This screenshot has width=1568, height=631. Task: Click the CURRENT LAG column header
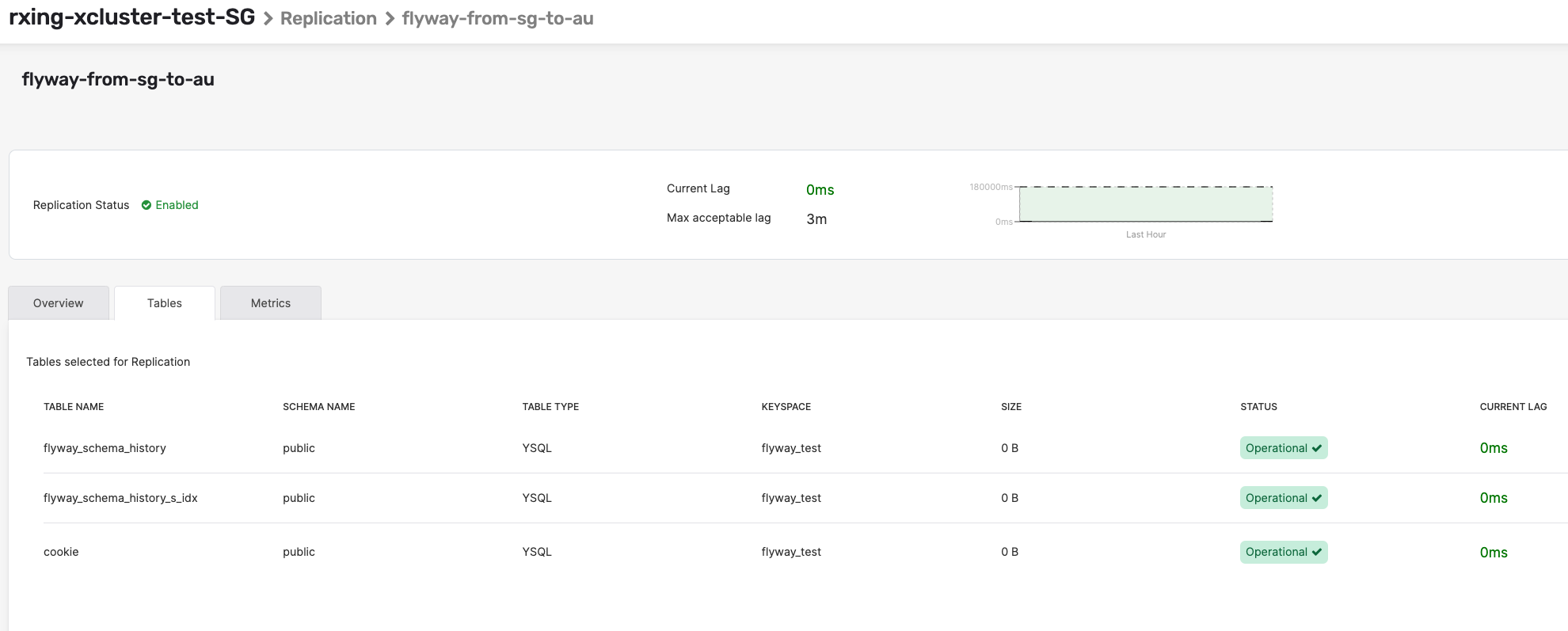pyautogui.click(x=1513, y=407)
